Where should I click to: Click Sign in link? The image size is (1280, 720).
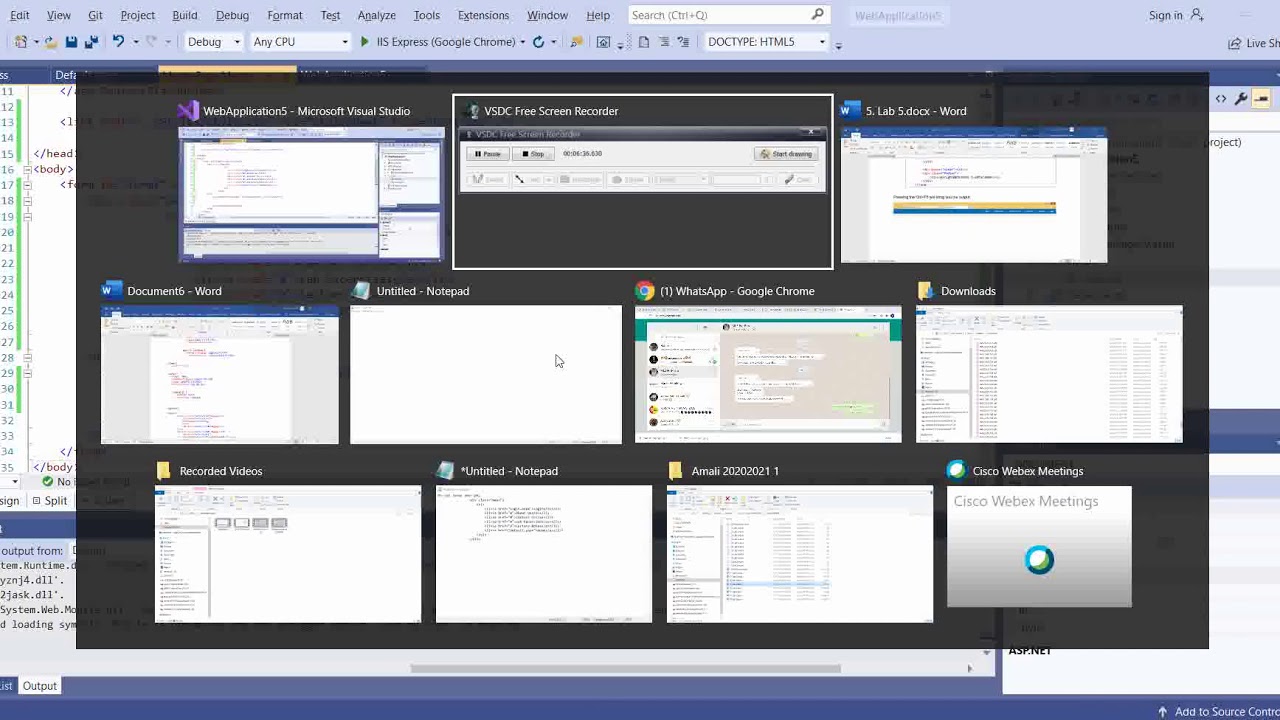(1166, 15)
